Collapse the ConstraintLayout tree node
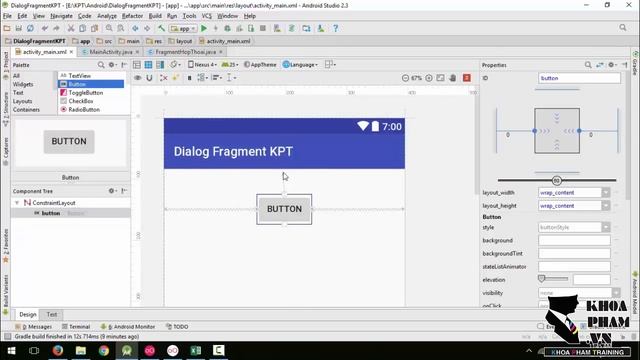Image resolution: width=640 pixels, height=360 pixels. pos(17,203)
